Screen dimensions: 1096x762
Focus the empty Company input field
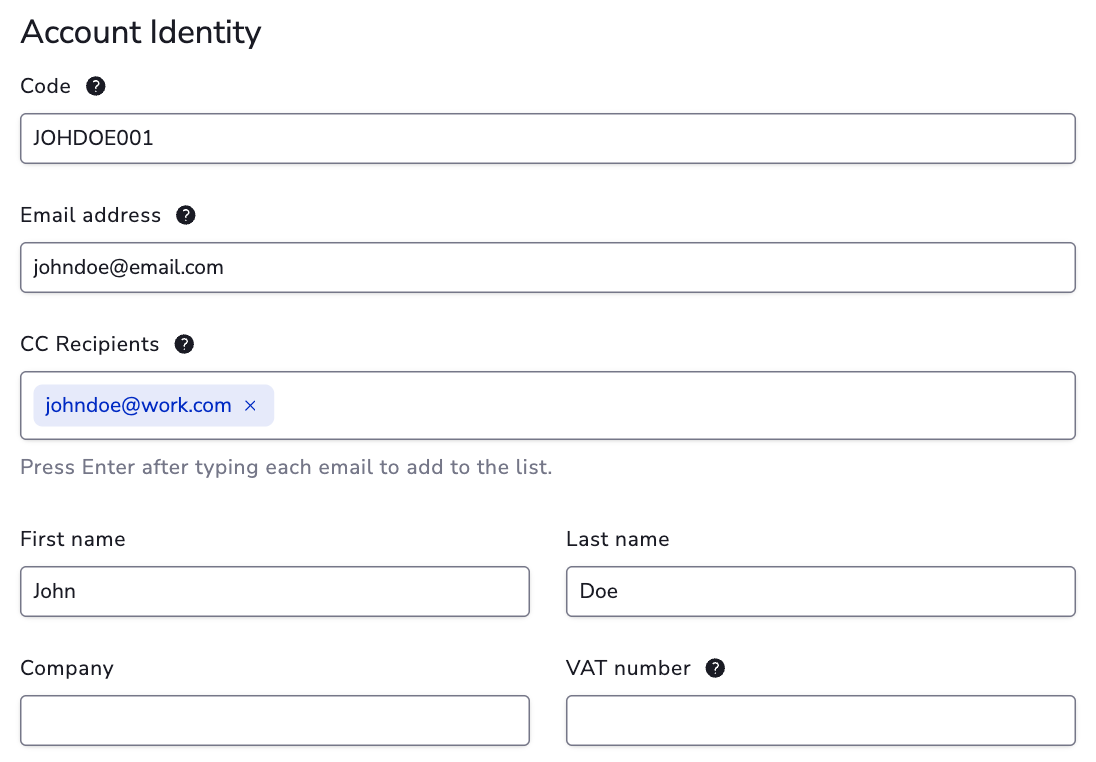(x=275, y=720)
